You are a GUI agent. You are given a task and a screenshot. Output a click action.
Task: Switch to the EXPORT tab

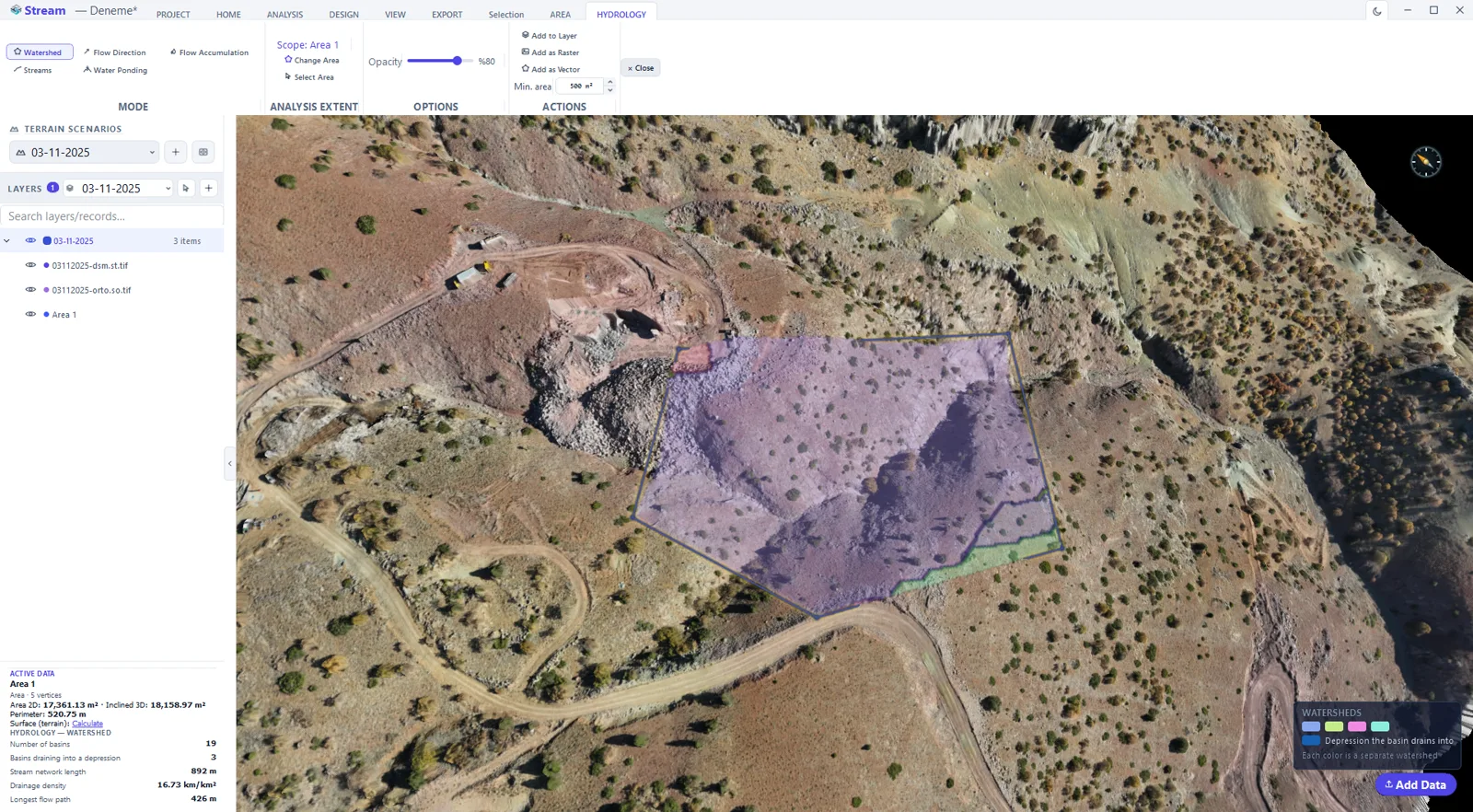(x=447, y=15)
